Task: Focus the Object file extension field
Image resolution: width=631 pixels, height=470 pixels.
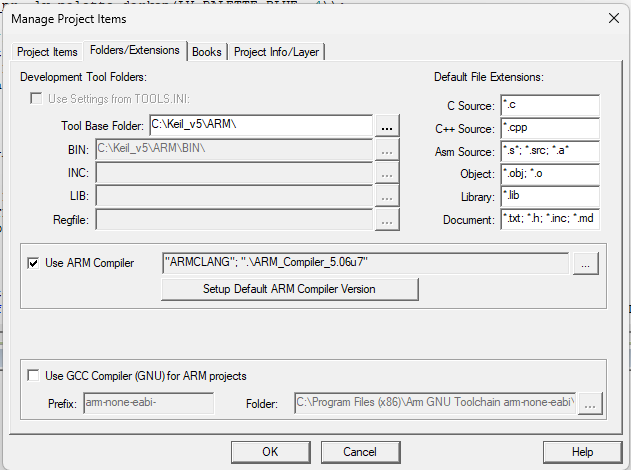Action: [x=549, y=174]
